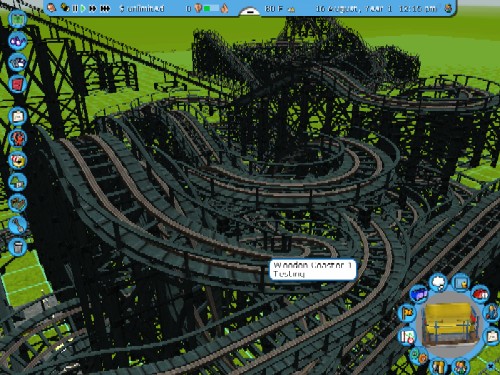Image resolution: width=500 pixels, height=375 pixels.
Task: Select double fast-forward speed
Action: pos(93,8)
